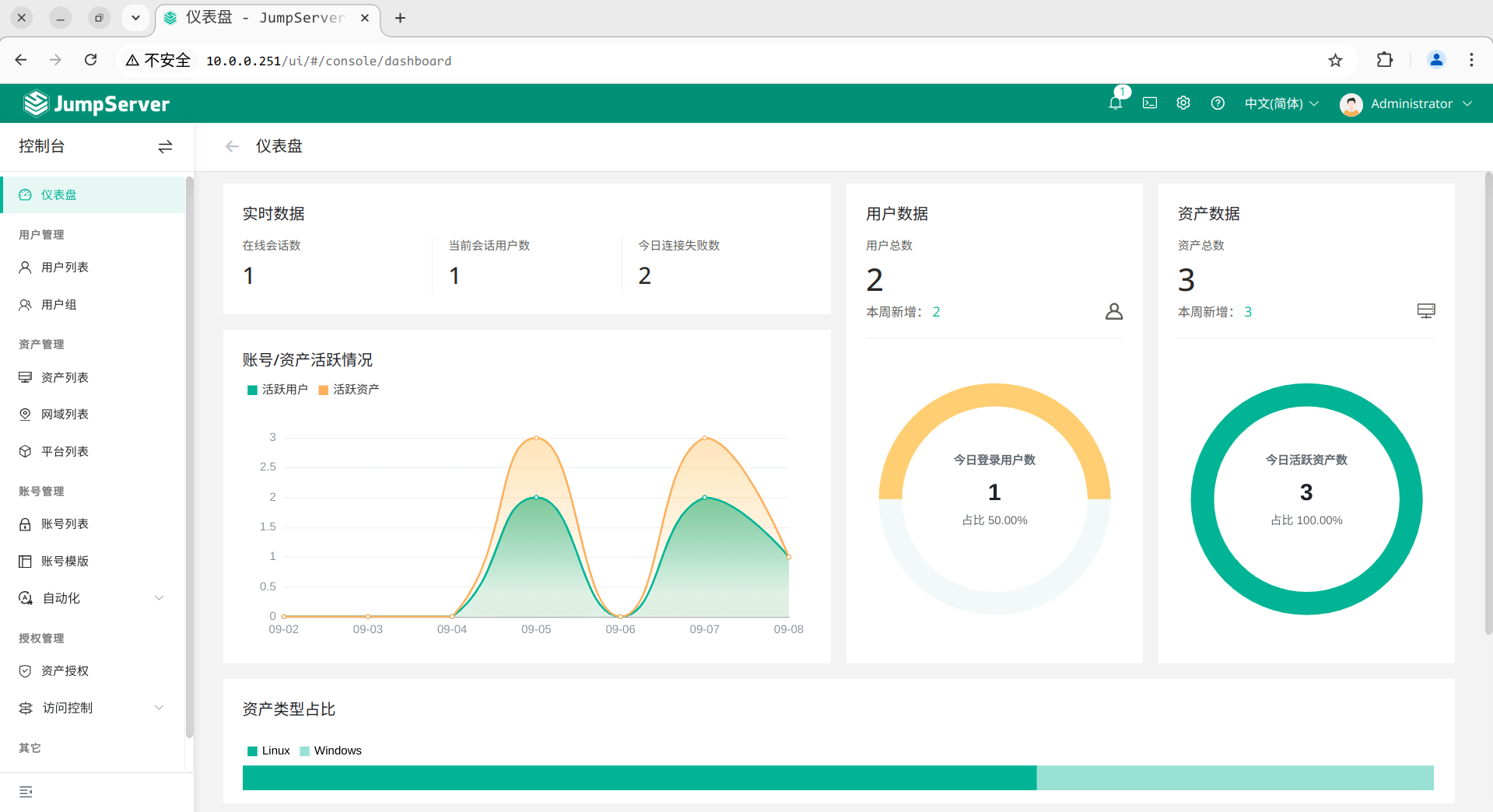Click the 占比 50.00% text
The height and width of the screenshot is (812, 1493).
[x=994, y=520]
